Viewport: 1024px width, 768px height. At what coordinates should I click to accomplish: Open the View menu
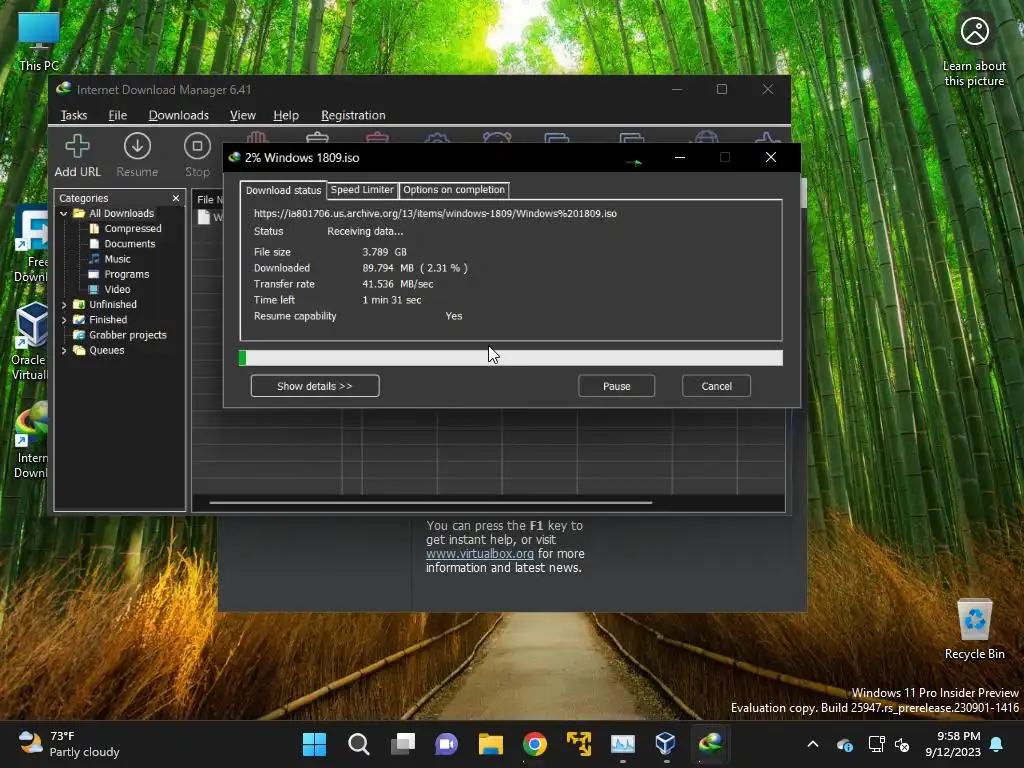(242, 115)
